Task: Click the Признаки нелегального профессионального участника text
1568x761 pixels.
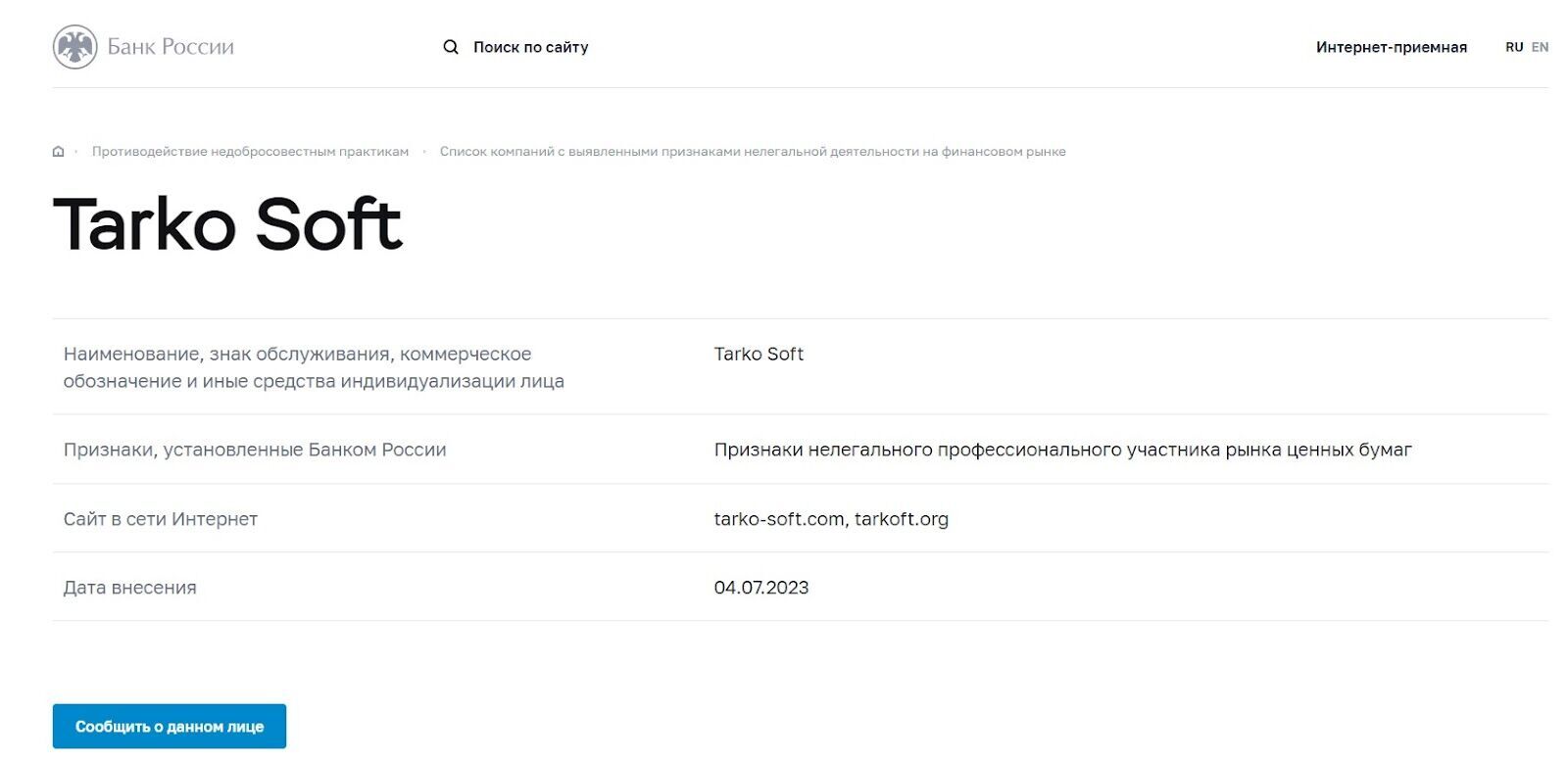Action: click(1063, 450)
